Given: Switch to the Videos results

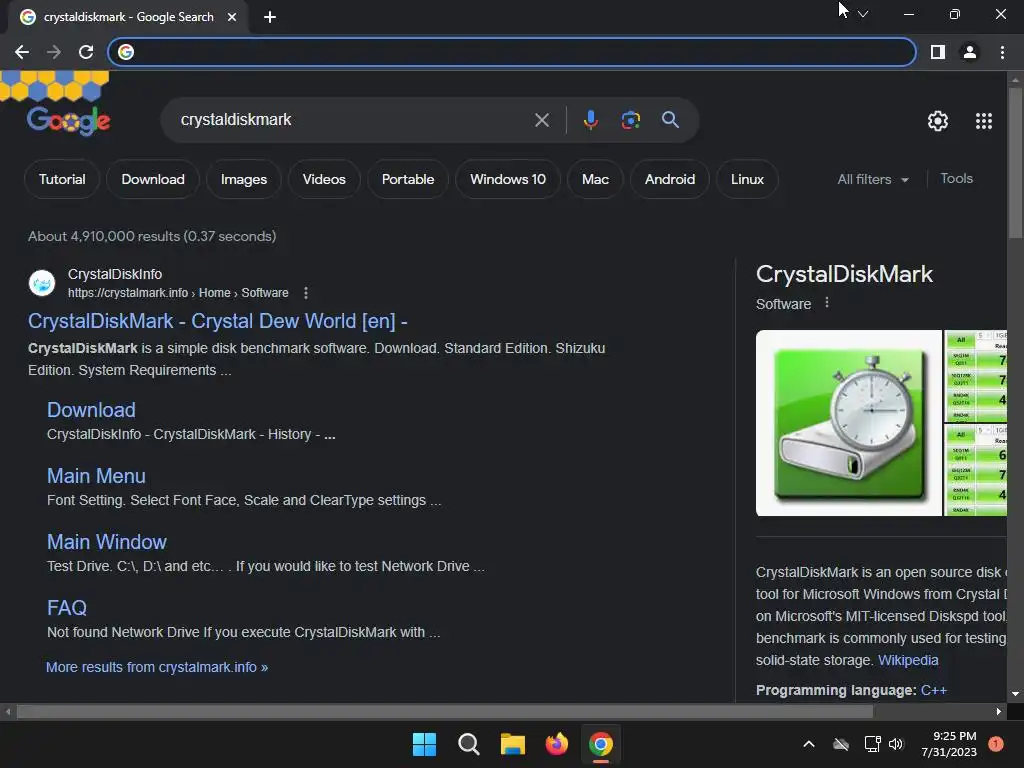Looking at the screenshot, I should [324, 180].
